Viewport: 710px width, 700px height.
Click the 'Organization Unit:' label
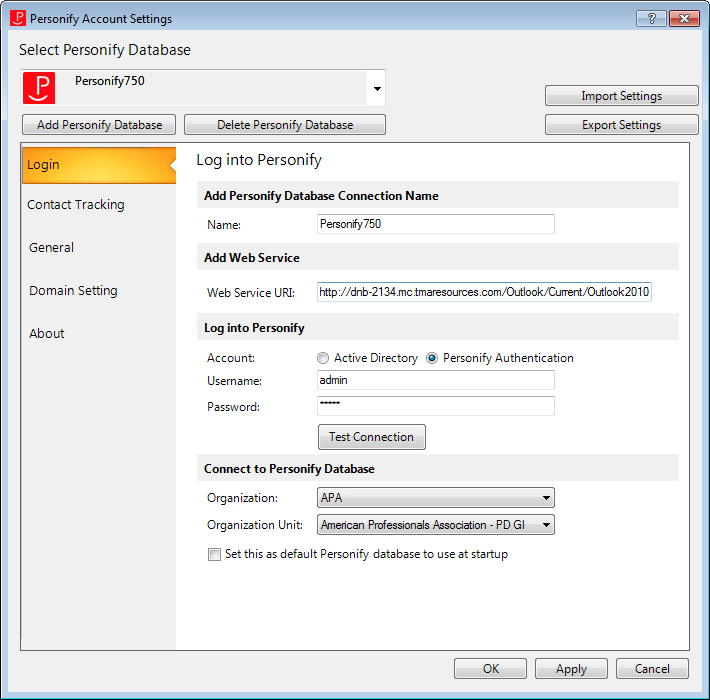click(x=255, y=525)
